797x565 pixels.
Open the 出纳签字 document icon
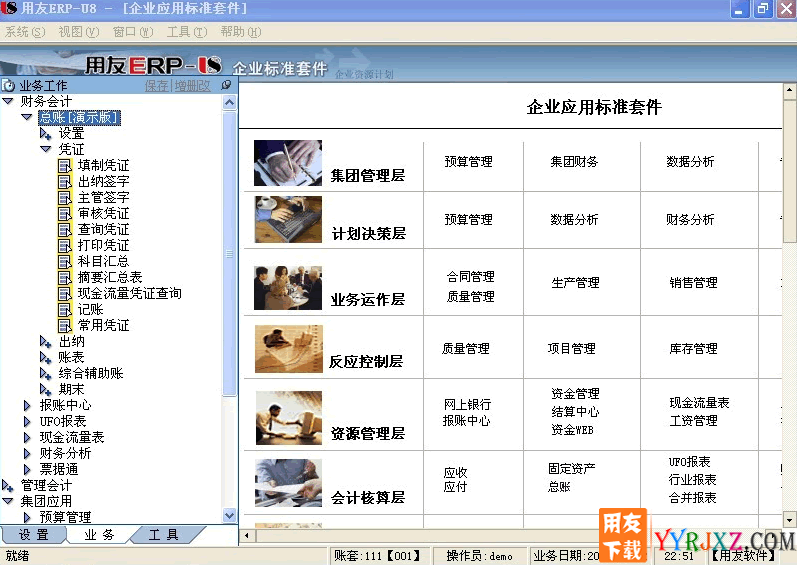coord(65,181)
